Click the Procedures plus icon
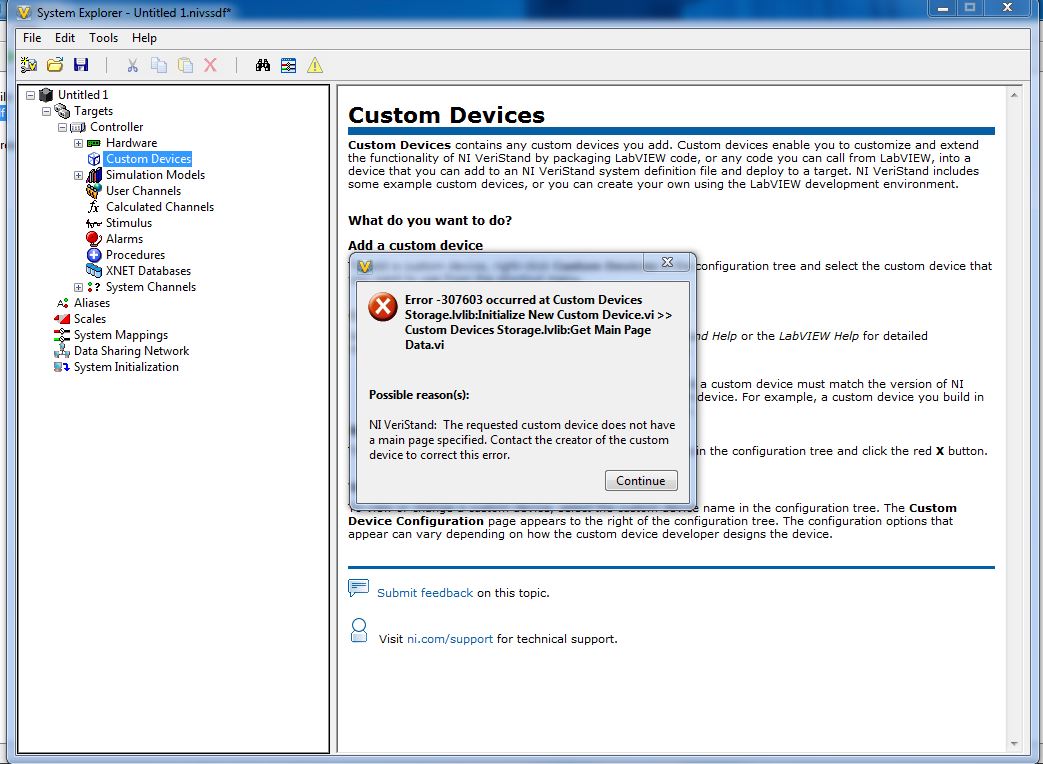This screenshot has width=1043, height=764. point(94,255)
